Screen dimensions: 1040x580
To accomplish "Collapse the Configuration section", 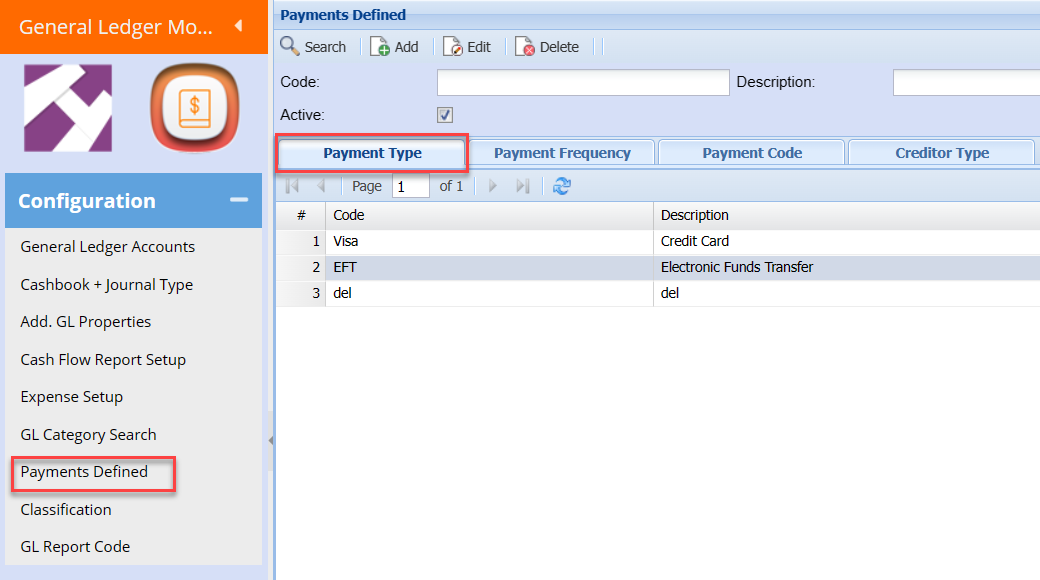I will pyautogui.click(x=239, y=200).
